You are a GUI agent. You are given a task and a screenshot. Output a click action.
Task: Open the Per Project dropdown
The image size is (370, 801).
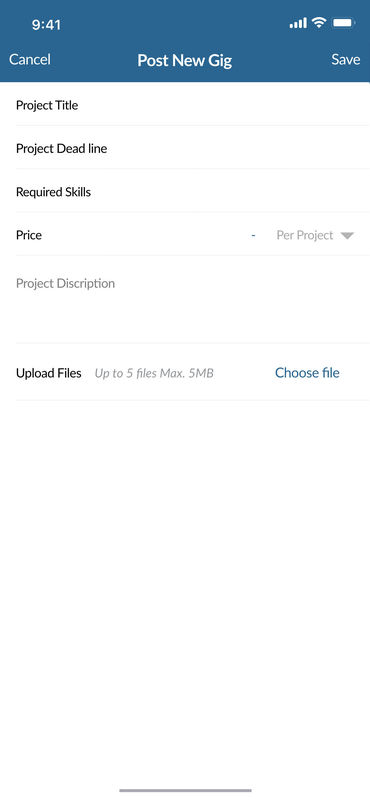coord(315,235)
